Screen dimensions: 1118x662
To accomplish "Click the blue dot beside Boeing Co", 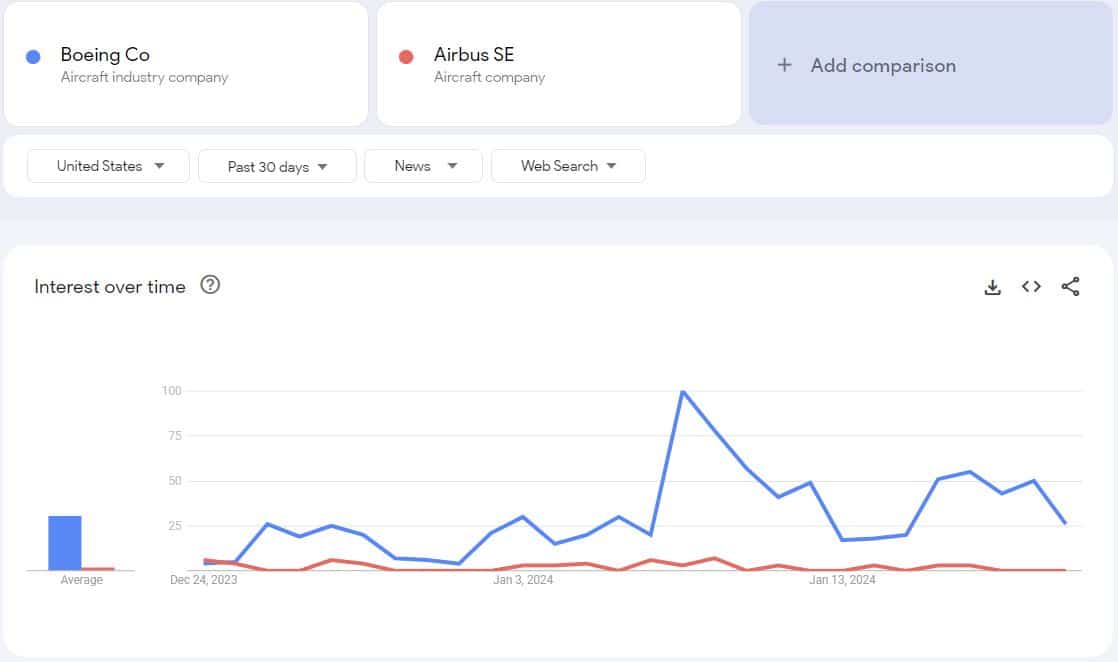I will coord(33,57).
